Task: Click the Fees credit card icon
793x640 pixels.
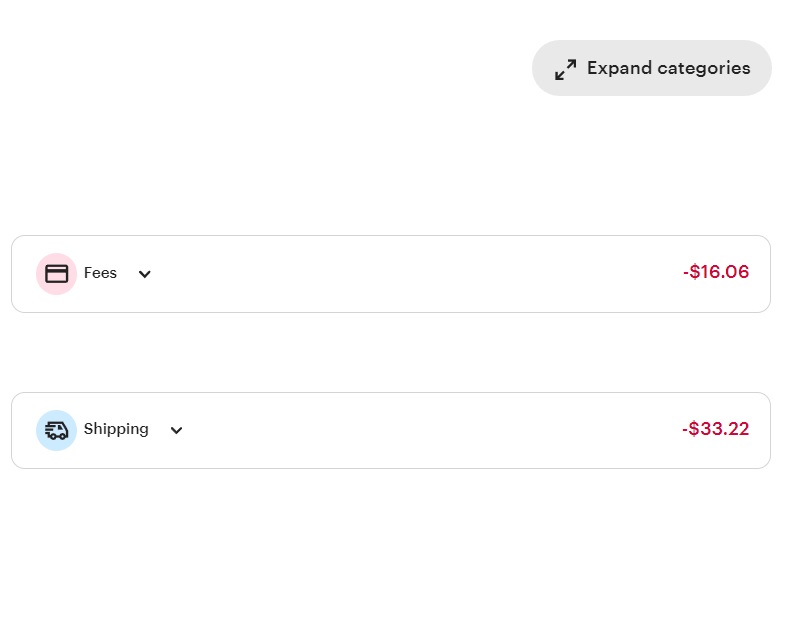Action: (57, 273)
